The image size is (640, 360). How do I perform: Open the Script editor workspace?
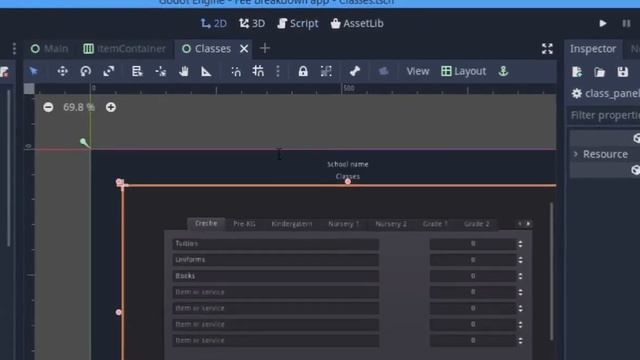point(298,24)
